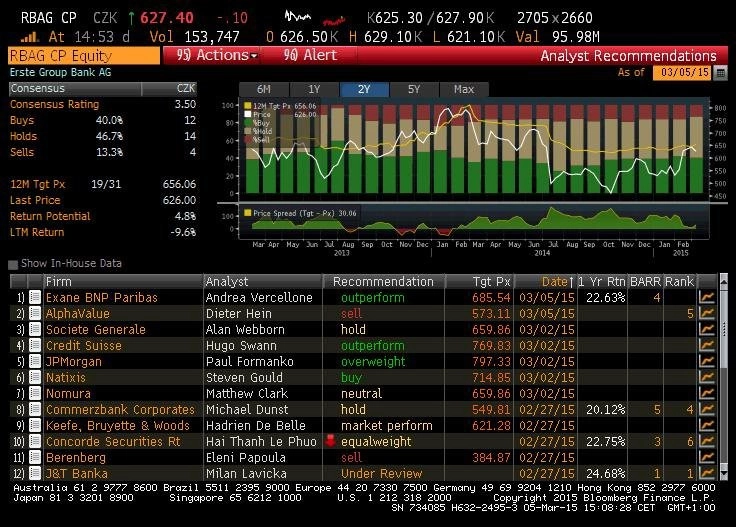The height and width of the screenshot is (527, 736).
Task: Open Credit Suisse firm link
Action: [84, 345]
